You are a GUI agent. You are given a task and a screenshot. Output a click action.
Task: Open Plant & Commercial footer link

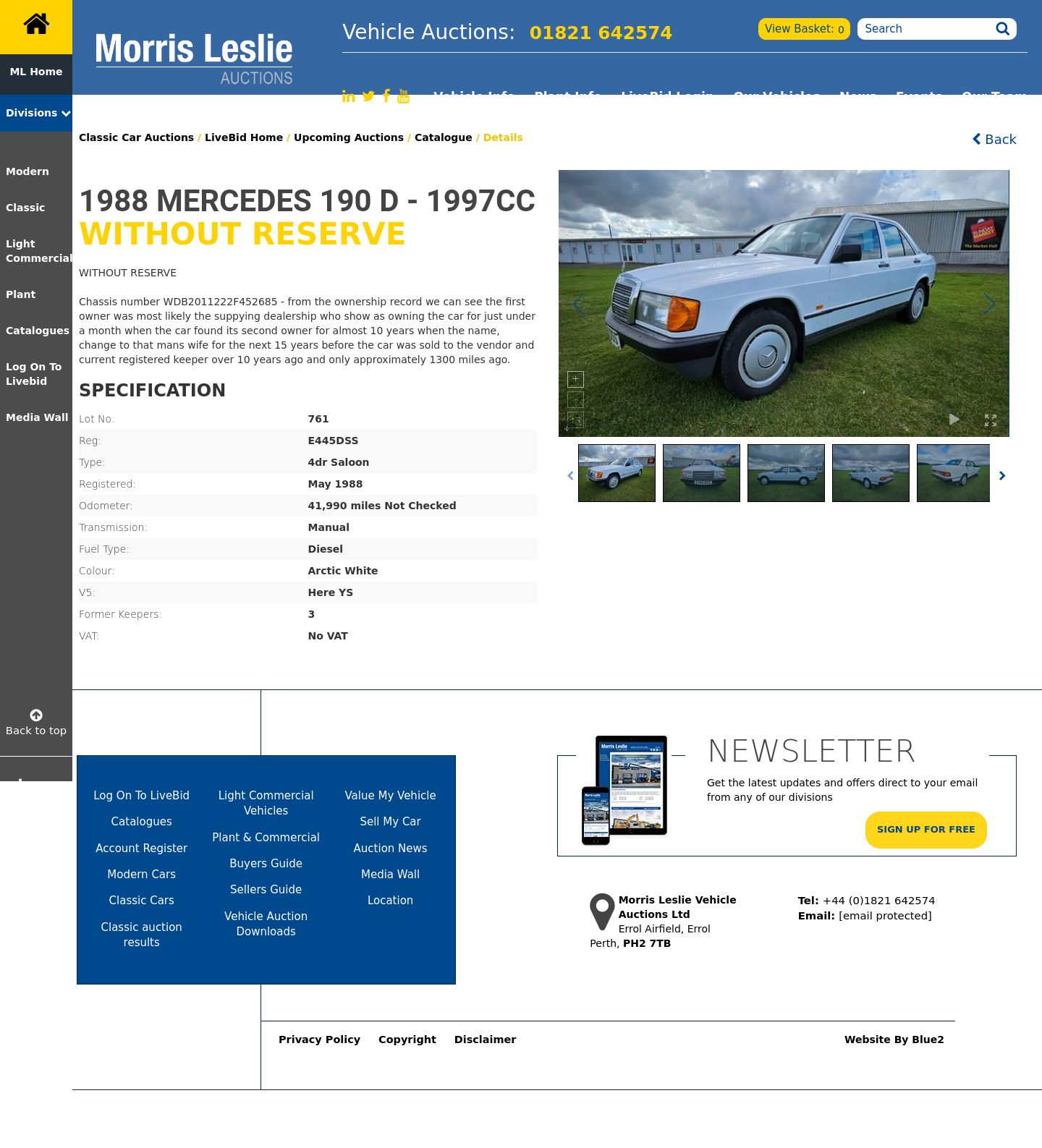coord(266,838)
